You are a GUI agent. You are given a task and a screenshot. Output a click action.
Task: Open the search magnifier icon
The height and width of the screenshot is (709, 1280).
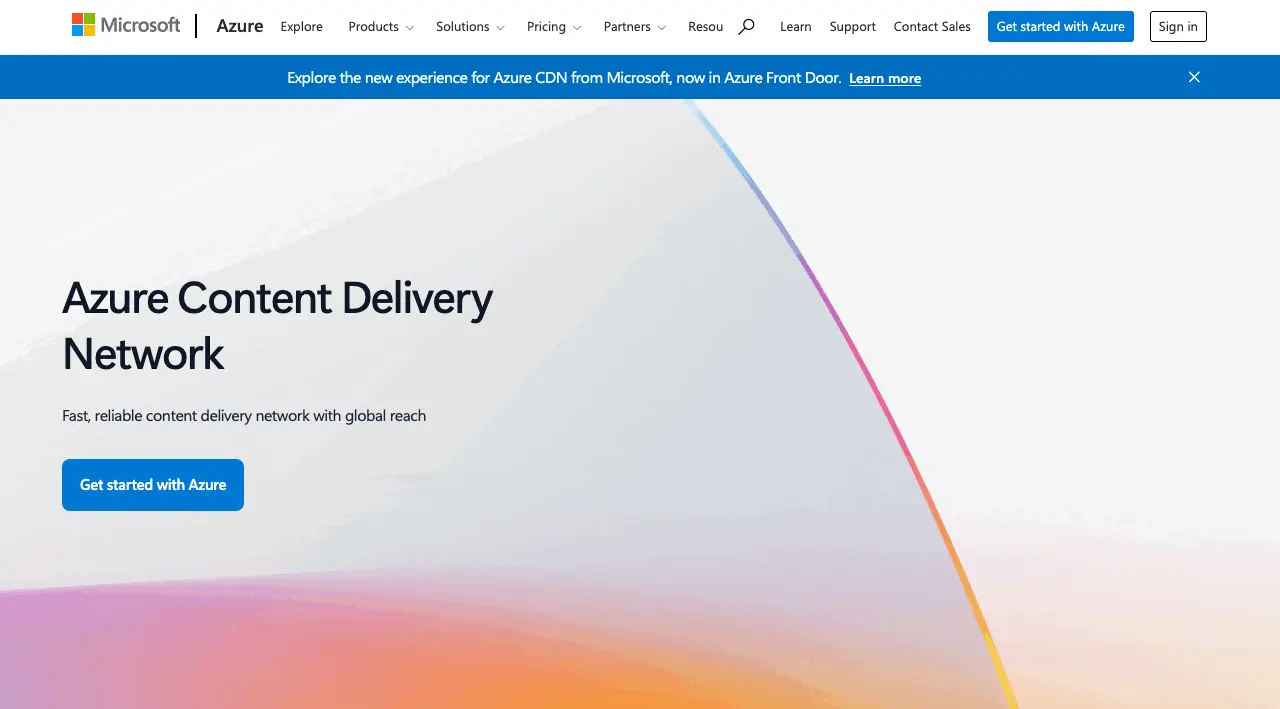(746, 27)
